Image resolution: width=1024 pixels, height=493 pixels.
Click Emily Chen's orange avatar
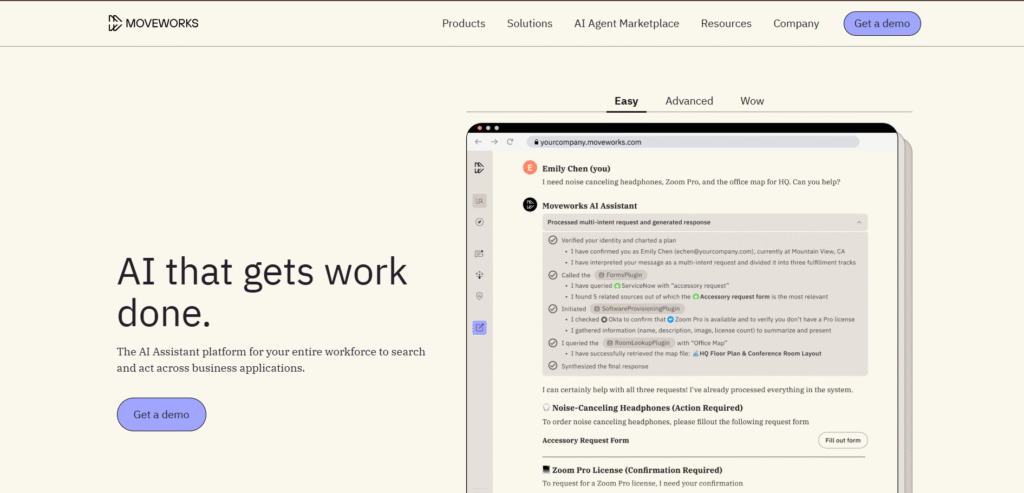click(530, 168)
